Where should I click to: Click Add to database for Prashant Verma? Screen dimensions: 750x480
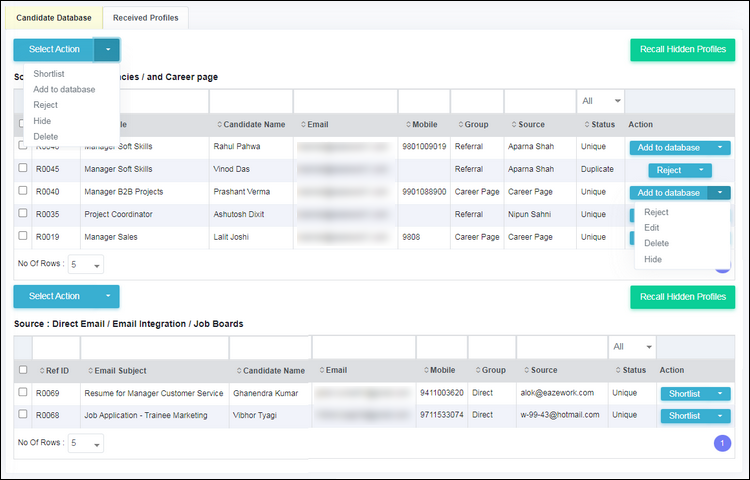(x=669, y=193)
